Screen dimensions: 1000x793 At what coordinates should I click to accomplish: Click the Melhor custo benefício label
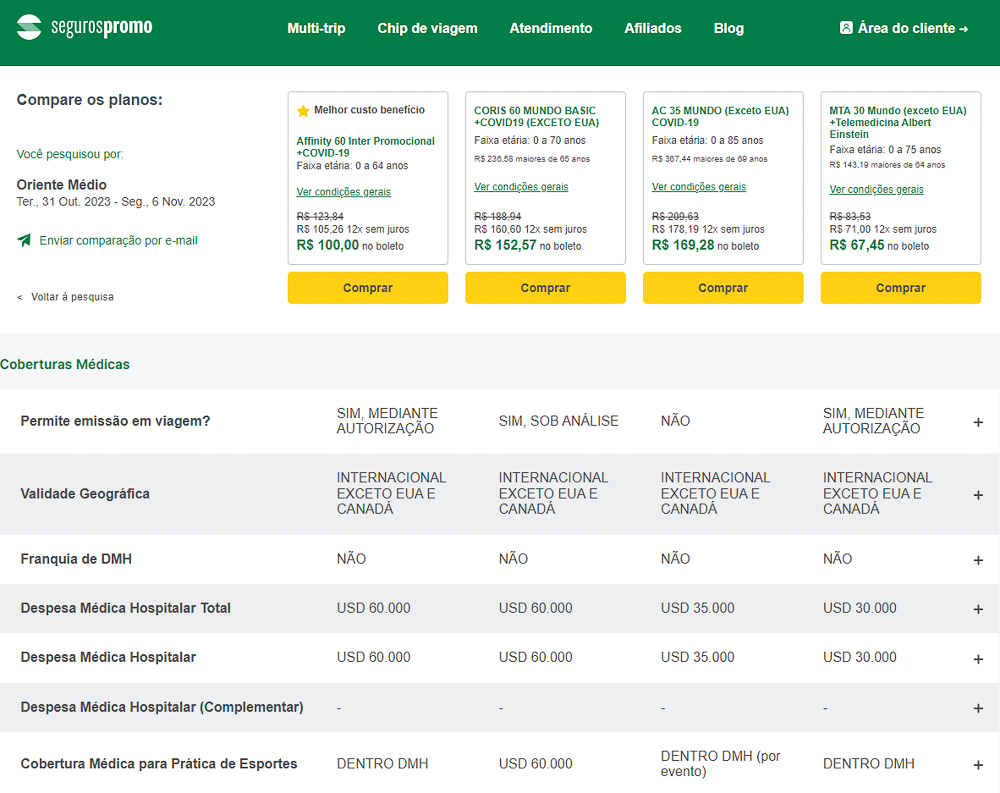(369, 110)
